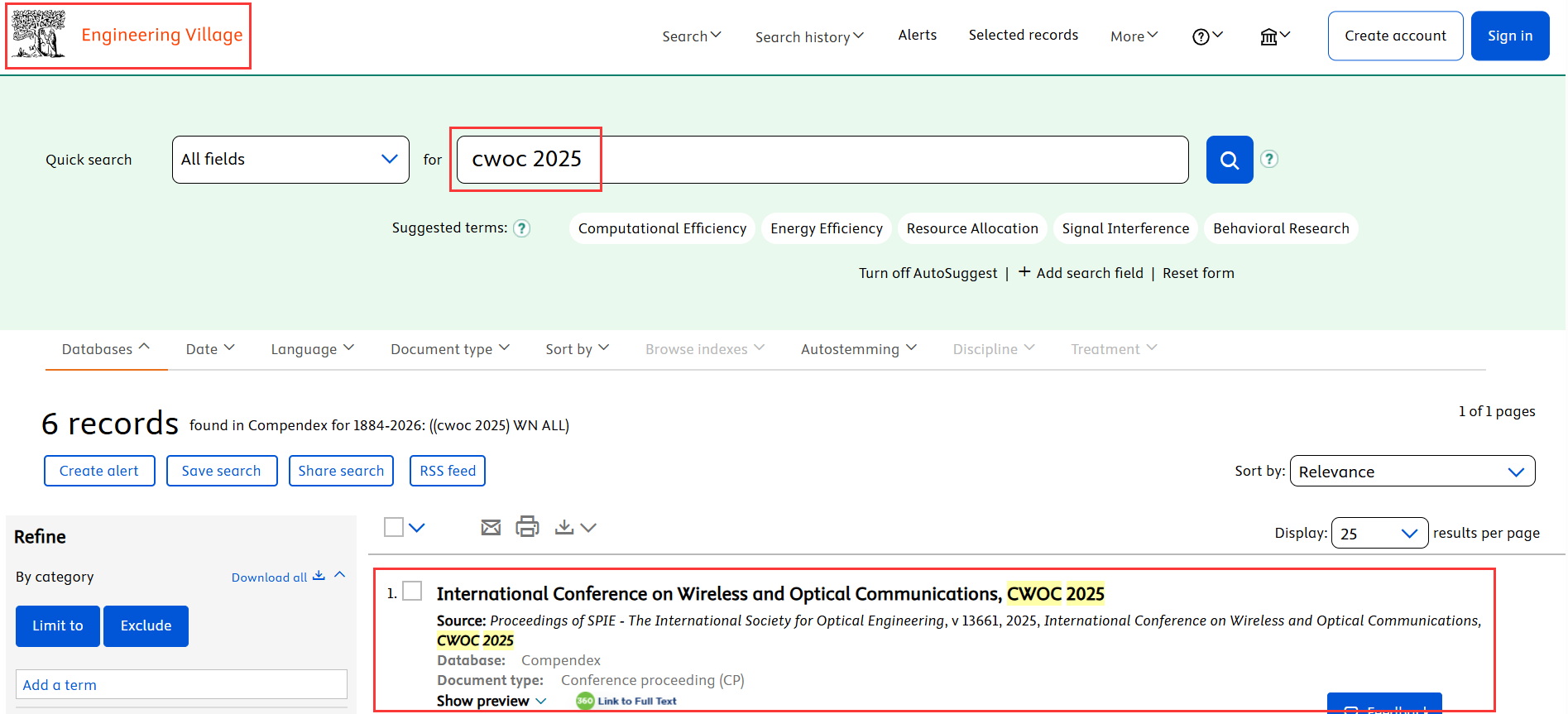Screen dimensions: 1568x714
Task: Open the help question mark menu in header
Action: 1206,36
